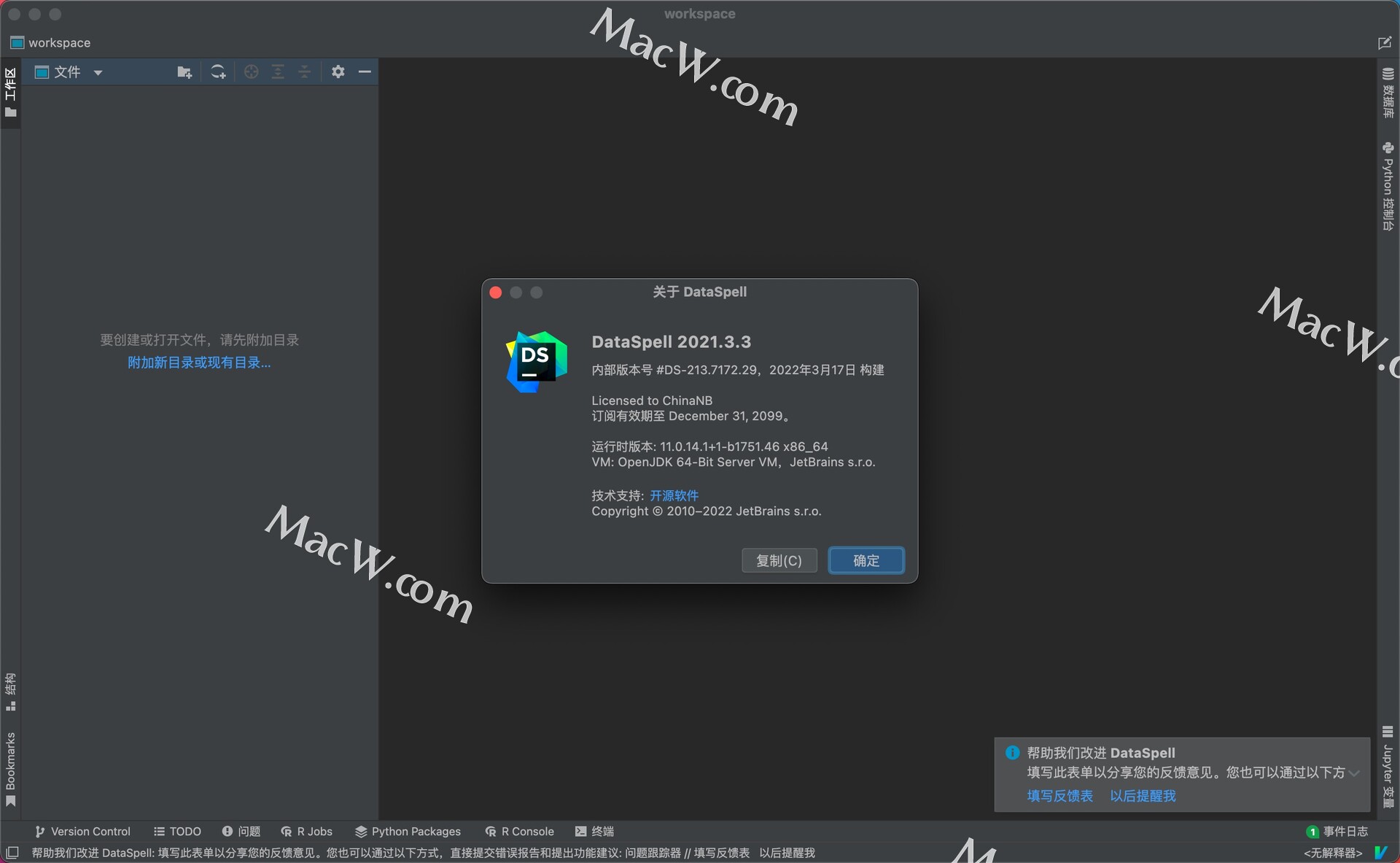1400x863 pixels.
Task: Open the 结构 tool window
Action: point(10,692)
